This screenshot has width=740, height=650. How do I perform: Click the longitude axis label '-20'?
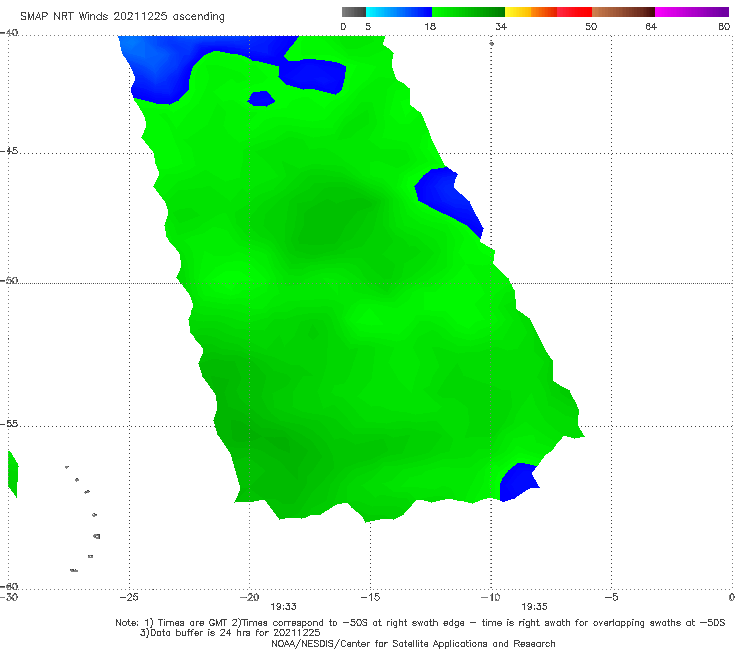tap(249, 597)
